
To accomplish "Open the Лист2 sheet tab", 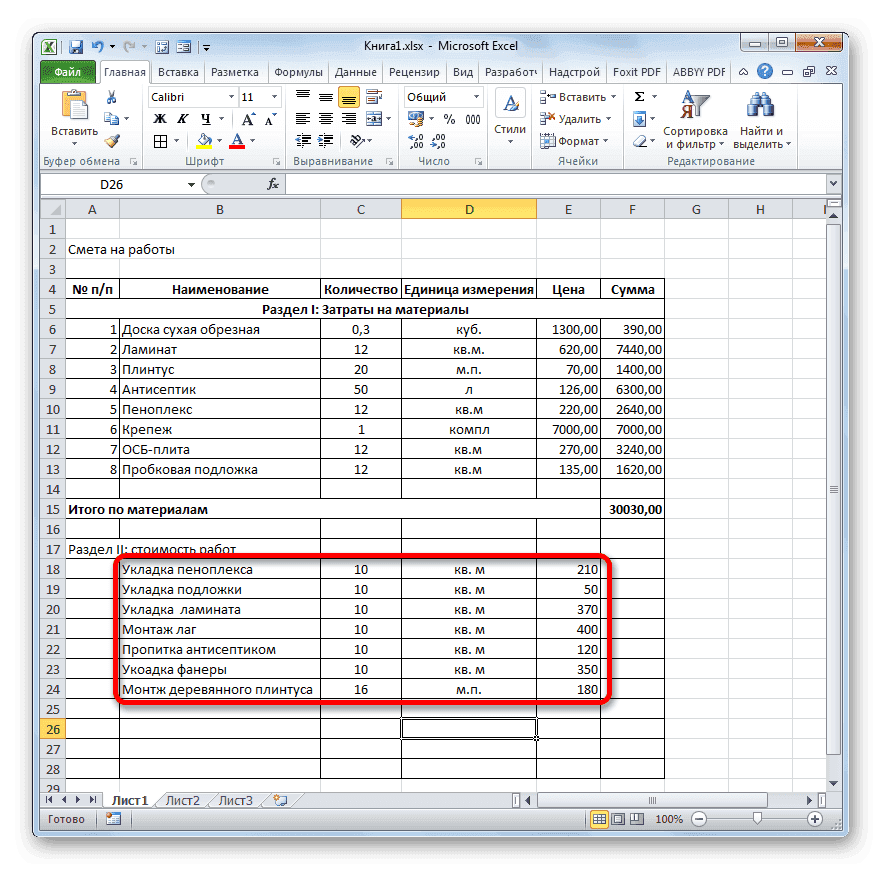I will (185, 800).
